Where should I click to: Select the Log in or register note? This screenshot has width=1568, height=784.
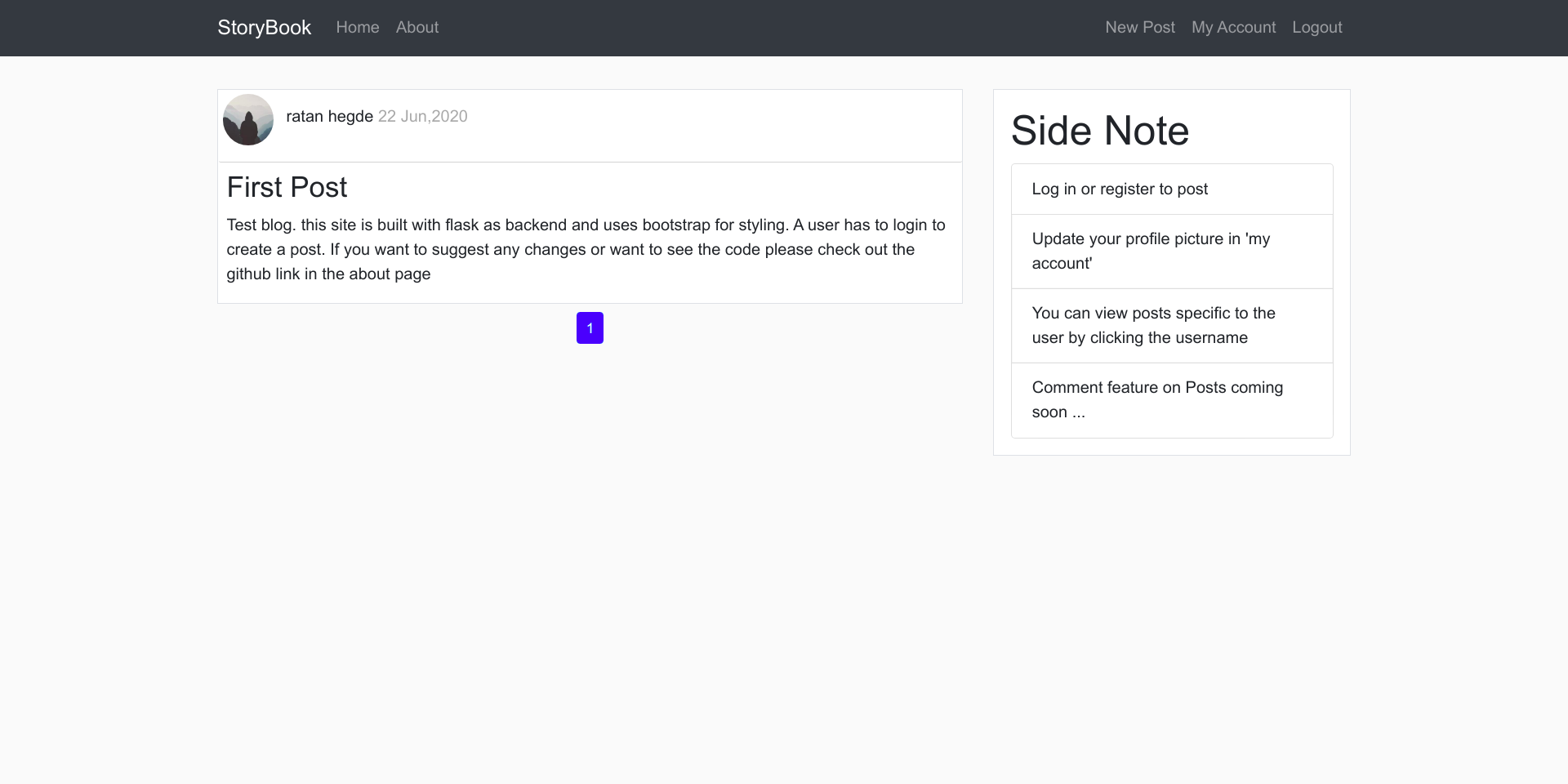click(1120, 189)
